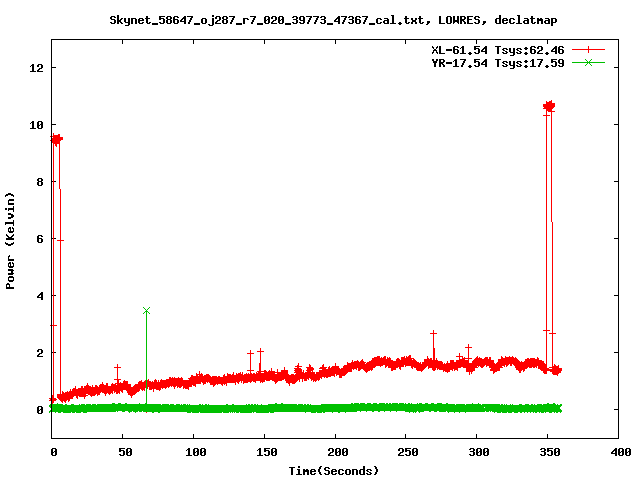Viewport: 640px width, 480px height.
Task: Click the green legend line sample
Action: tap(588, 62)
